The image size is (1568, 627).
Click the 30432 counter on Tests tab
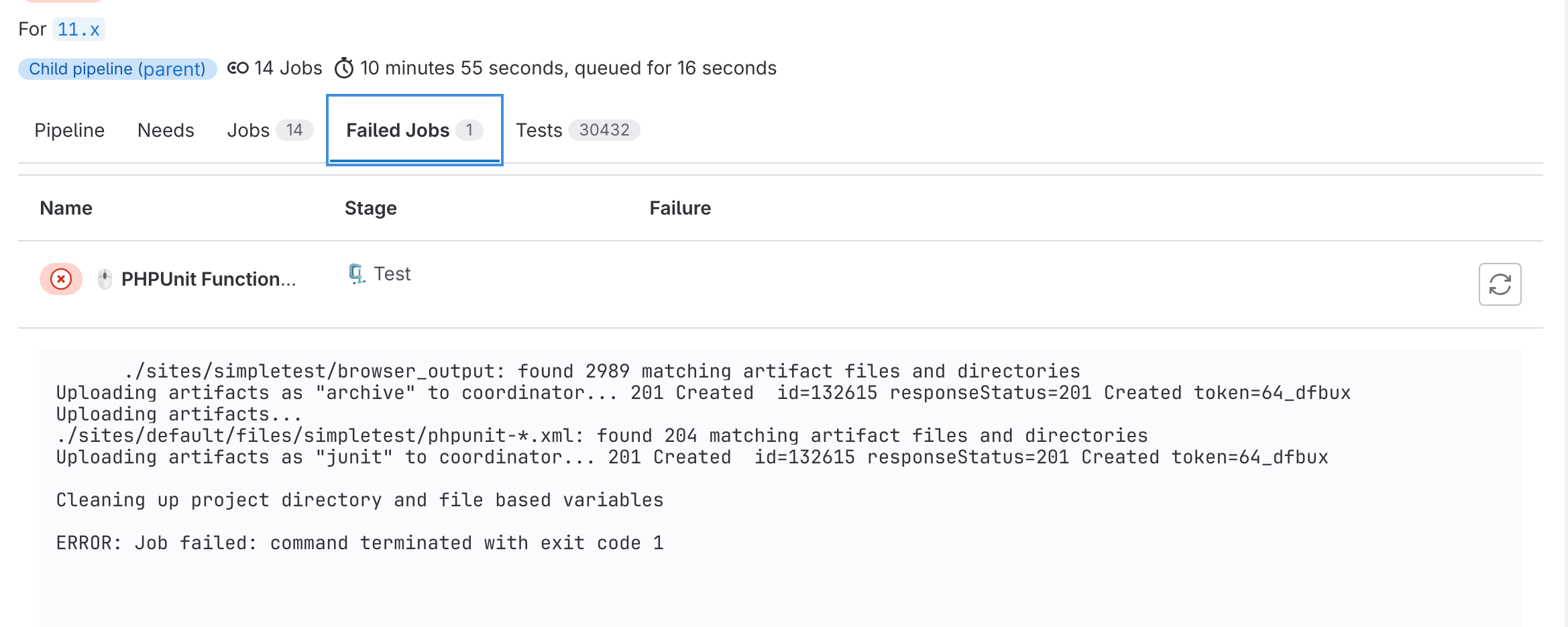[604, 130]
